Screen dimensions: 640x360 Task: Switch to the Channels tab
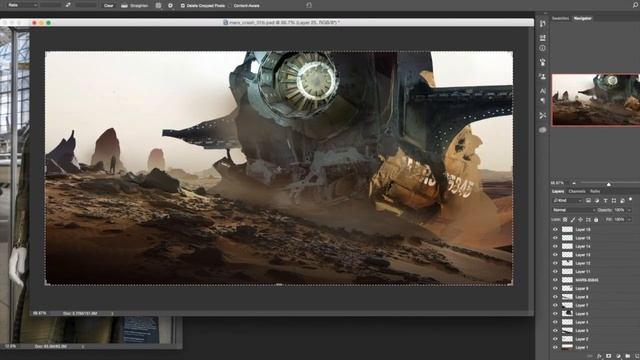(x=577, y=191)
